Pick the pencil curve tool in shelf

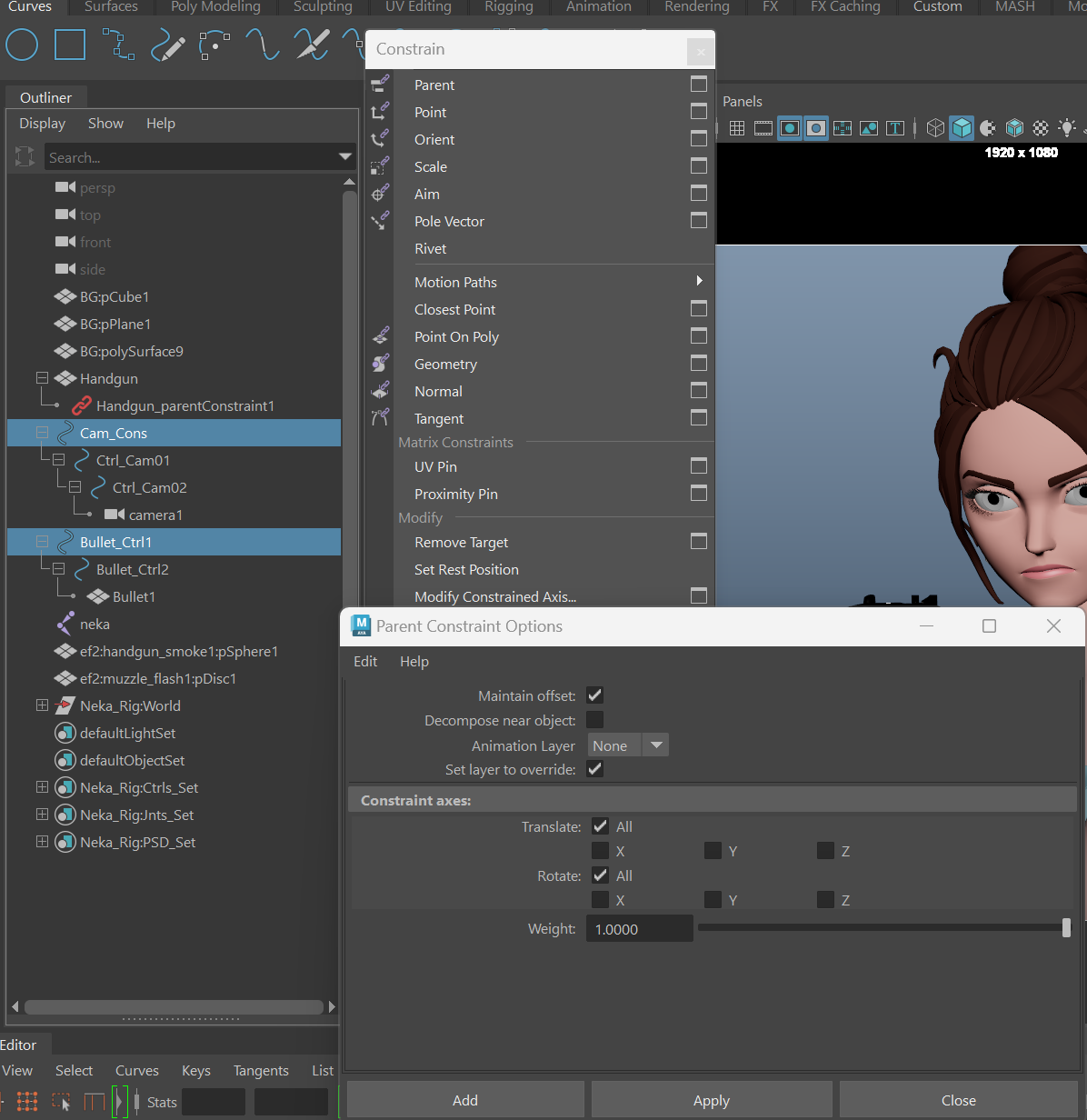tap(167, 45)
